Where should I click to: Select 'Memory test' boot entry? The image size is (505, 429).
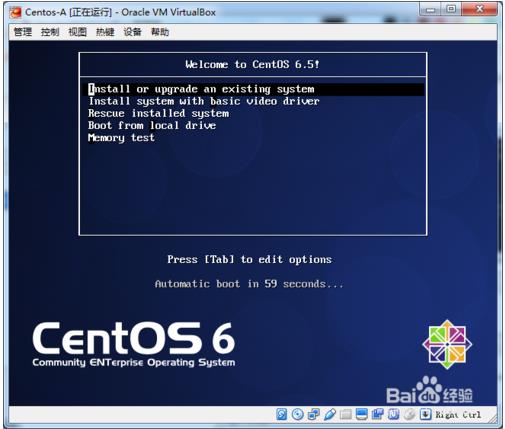[x=121, y=138]
